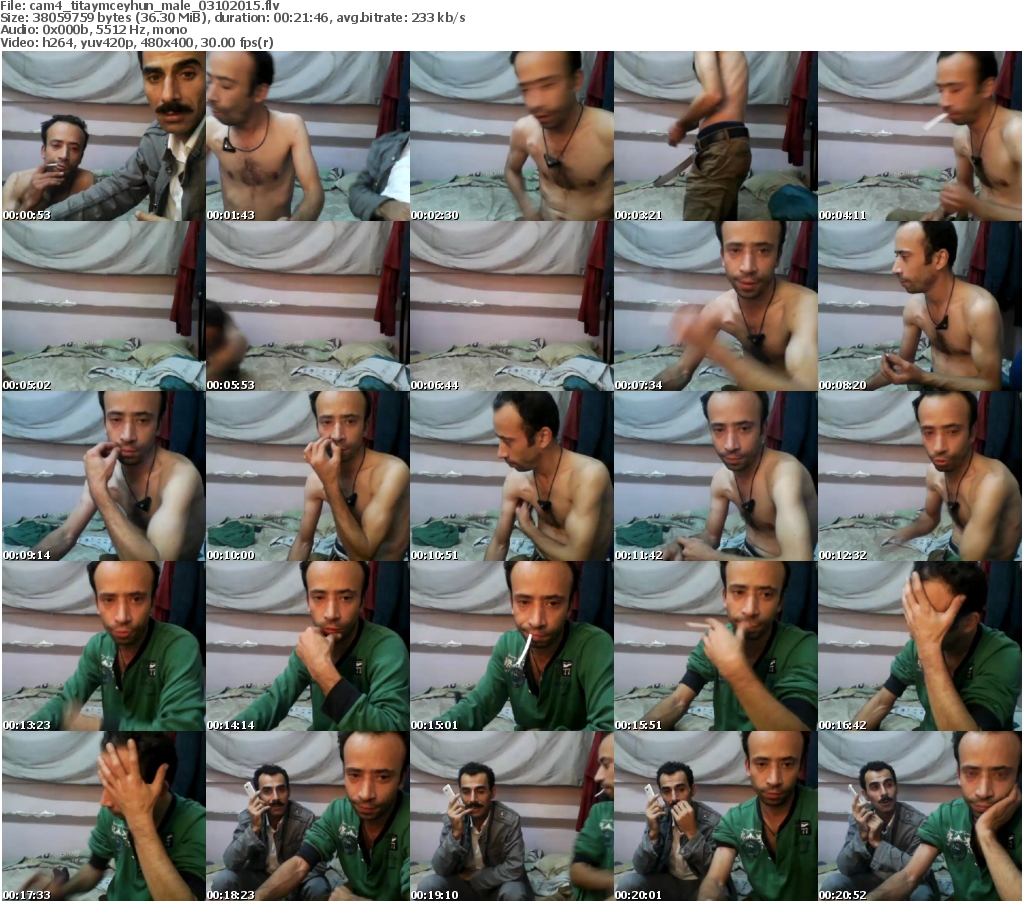Open the frame timestamped 00:06:44
Viewport: 1024px width, 901px height.
[x=511, y=306]
